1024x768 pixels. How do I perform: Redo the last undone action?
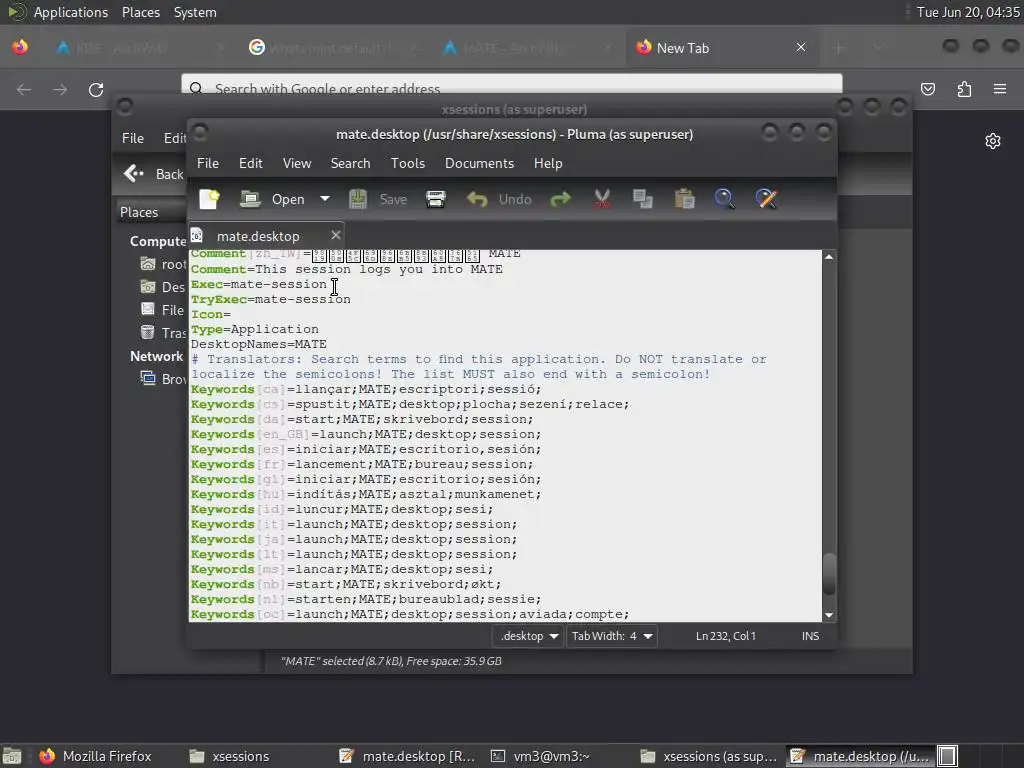click(560, 199)
